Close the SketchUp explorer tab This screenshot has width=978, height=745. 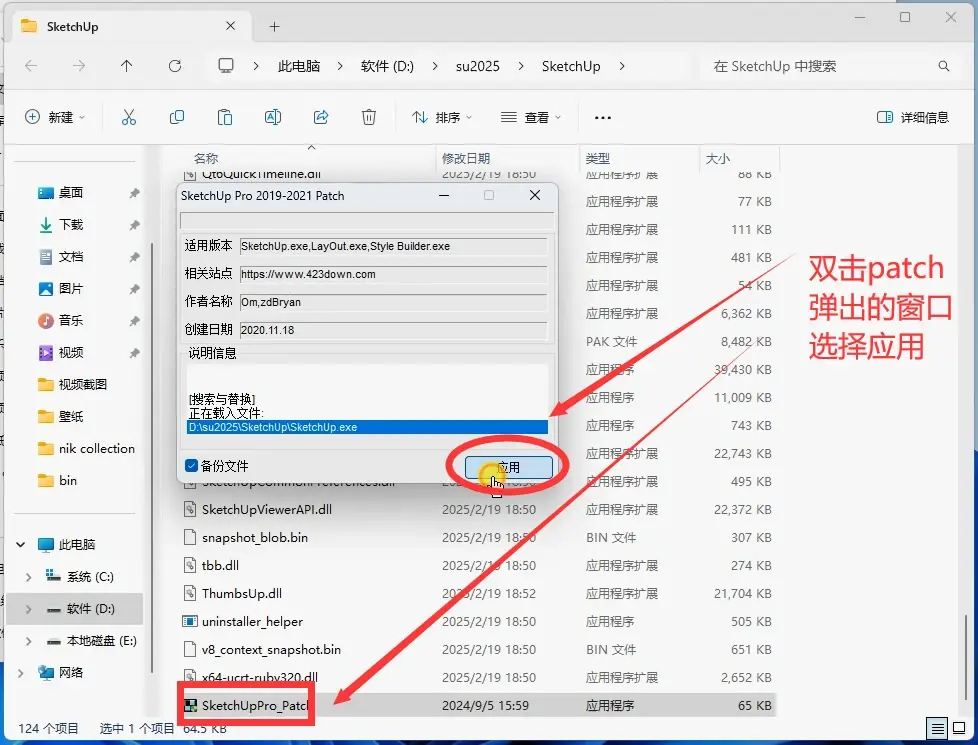click(230, 26)
